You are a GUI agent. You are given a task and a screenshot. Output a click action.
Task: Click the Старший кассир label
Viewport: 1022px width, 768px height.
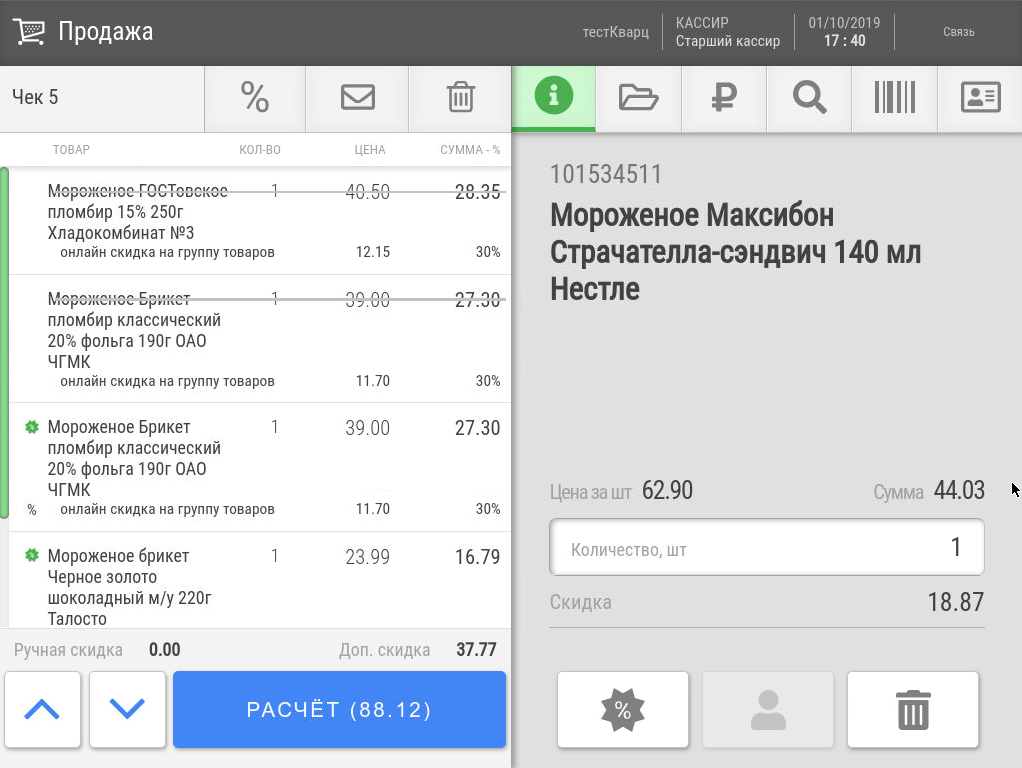(727, 41)
